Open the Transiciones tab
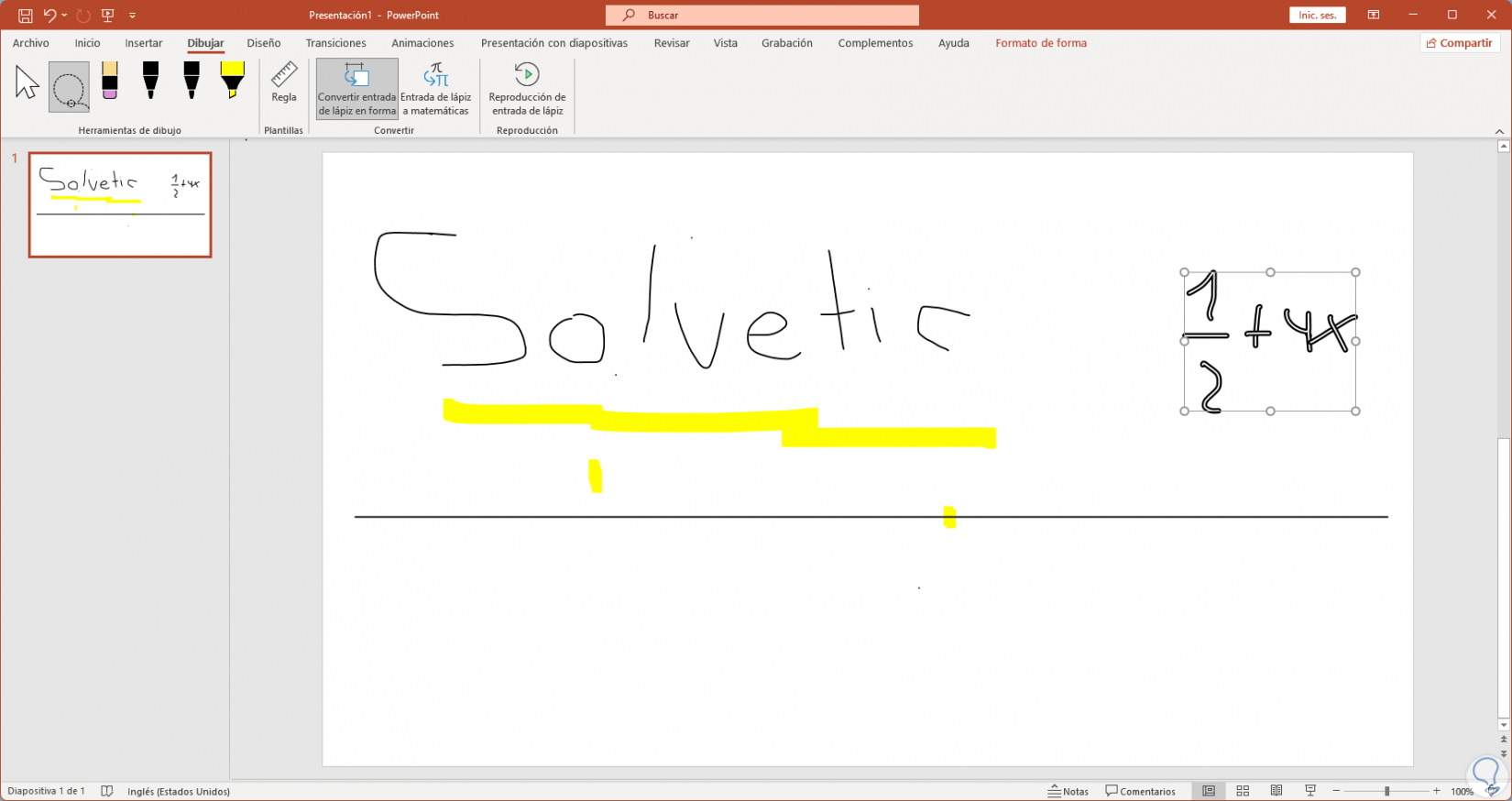Screen dimensions: 1512x801 336,43
